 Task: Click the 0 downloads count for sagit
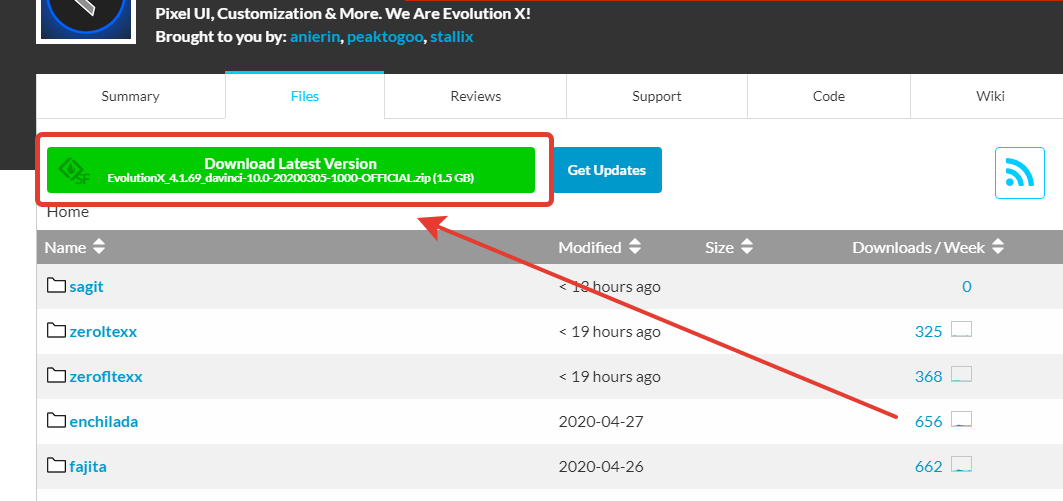coord(967,287)
